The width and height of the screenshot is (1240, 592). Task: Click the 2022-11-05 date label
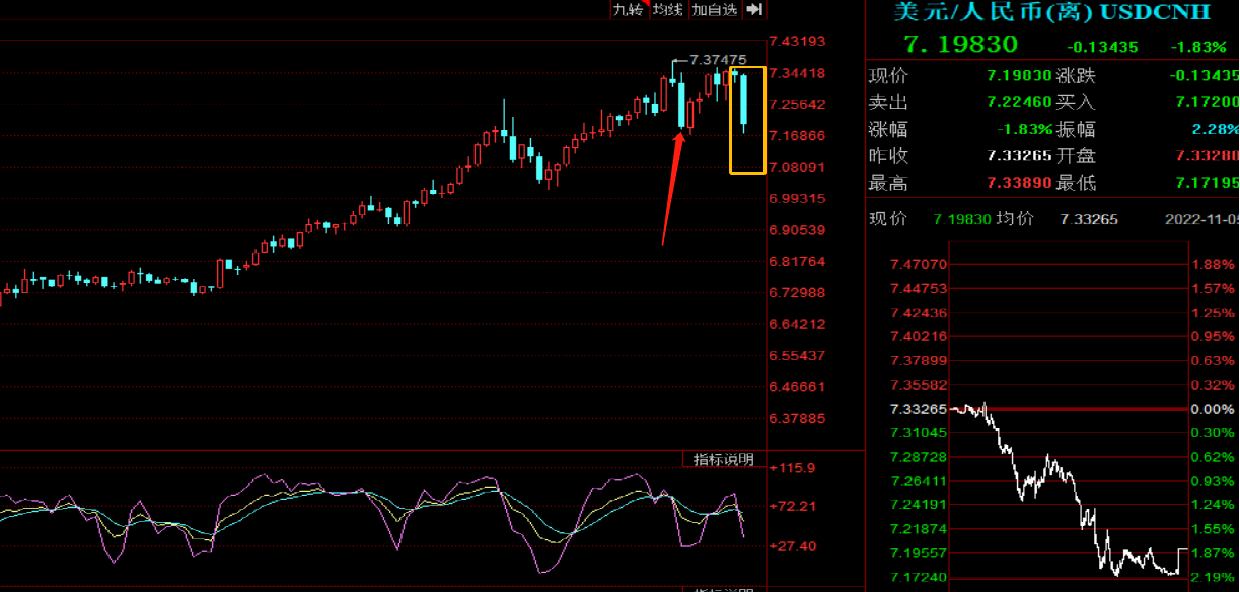pos(1201,219)
